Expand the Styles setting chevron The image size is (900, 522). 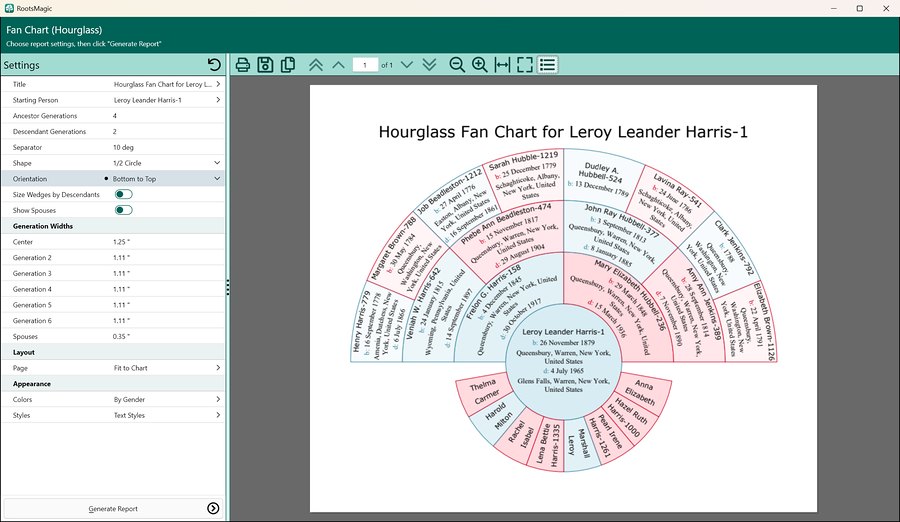point(218,415)
